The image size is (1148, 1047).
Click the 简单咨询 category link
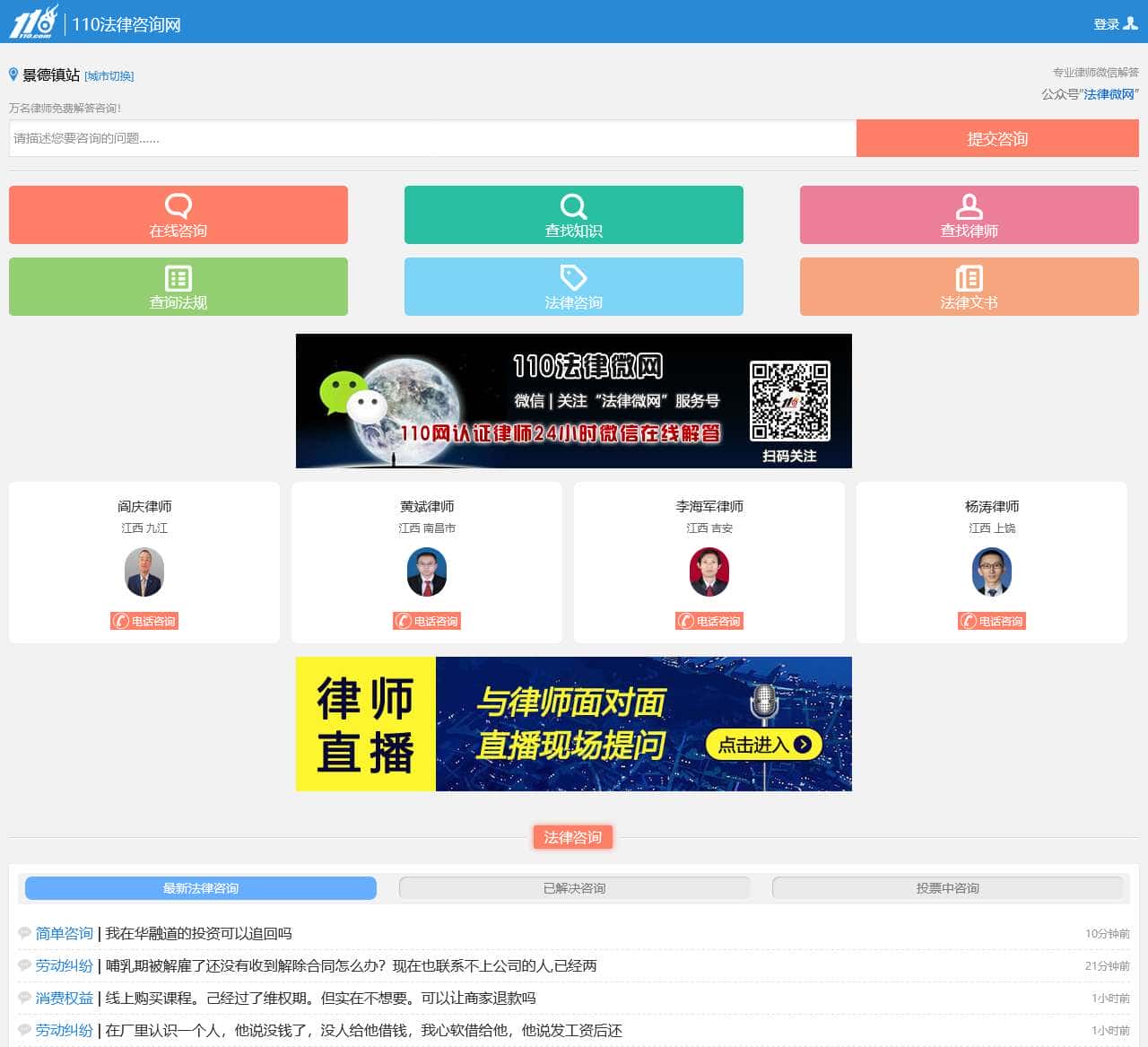tap(65, 933)
